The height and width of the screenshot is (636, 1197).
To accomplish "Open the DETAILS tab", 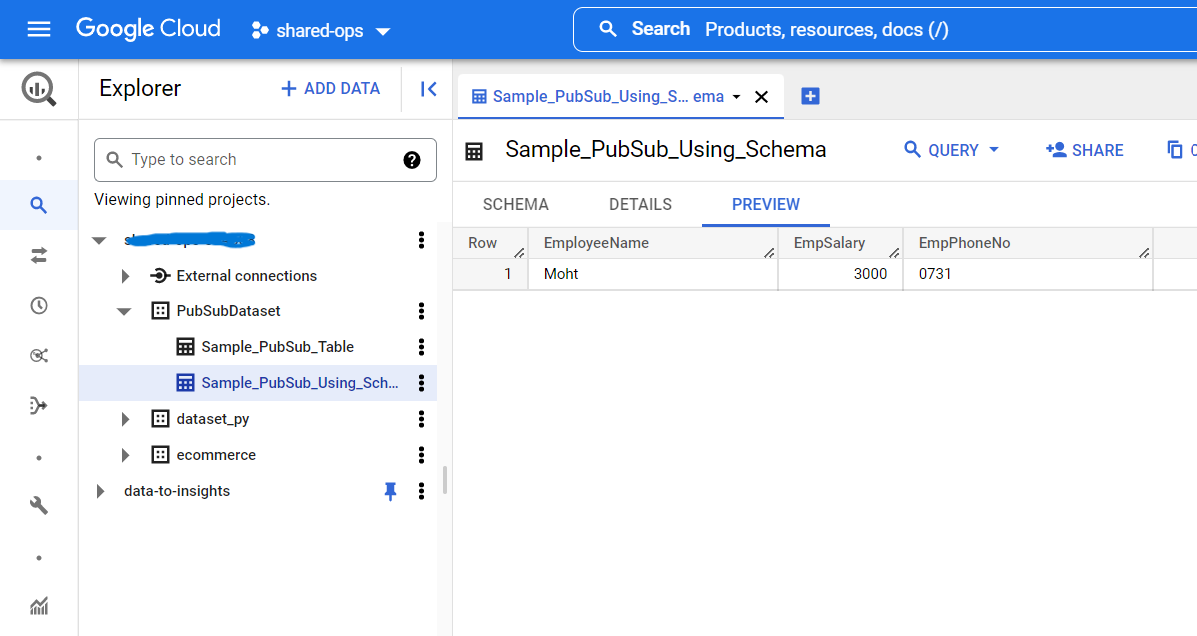I will tap(639, 204).
